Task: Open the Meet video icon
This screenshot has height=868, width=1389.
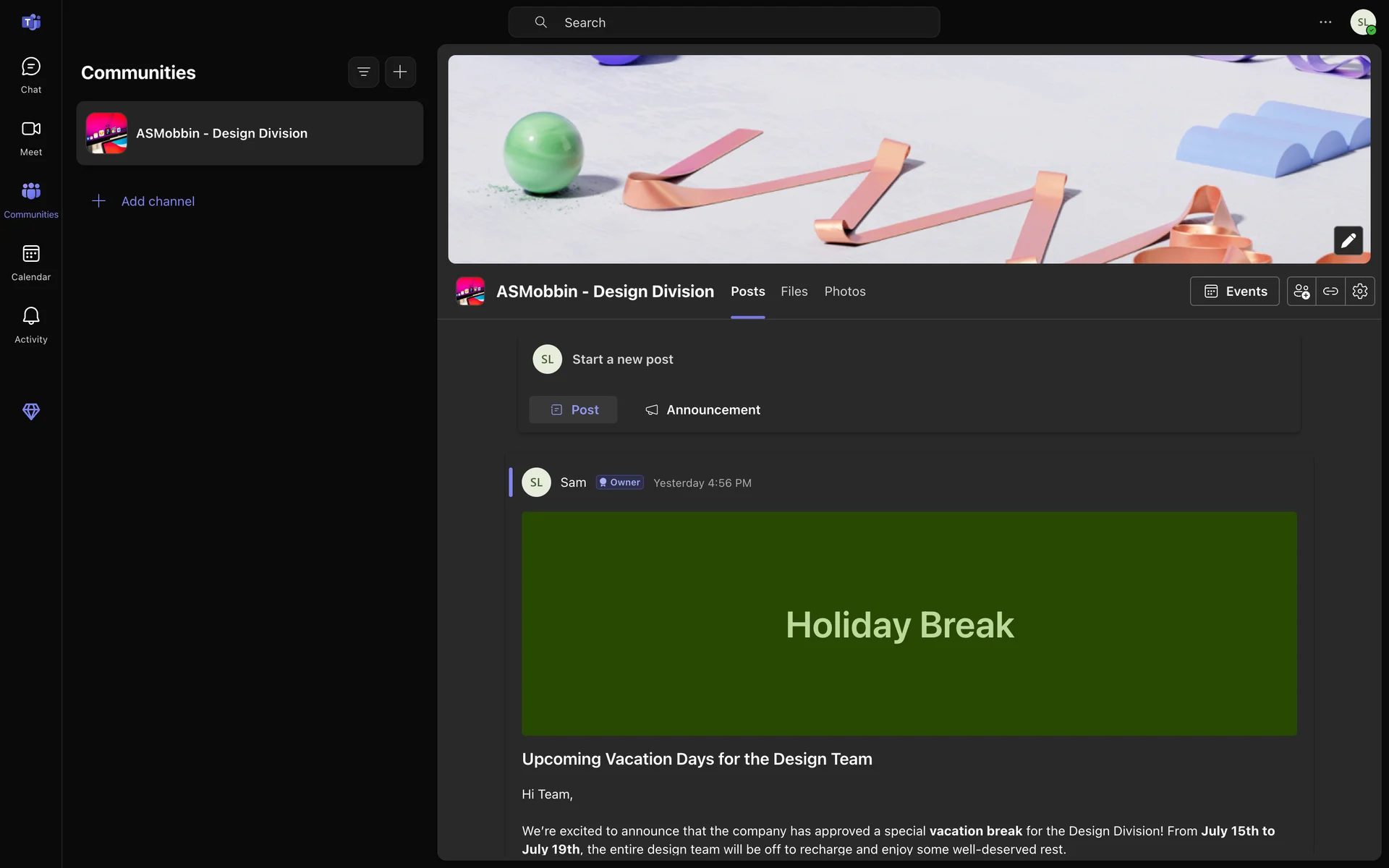Action: click(30, 137)
